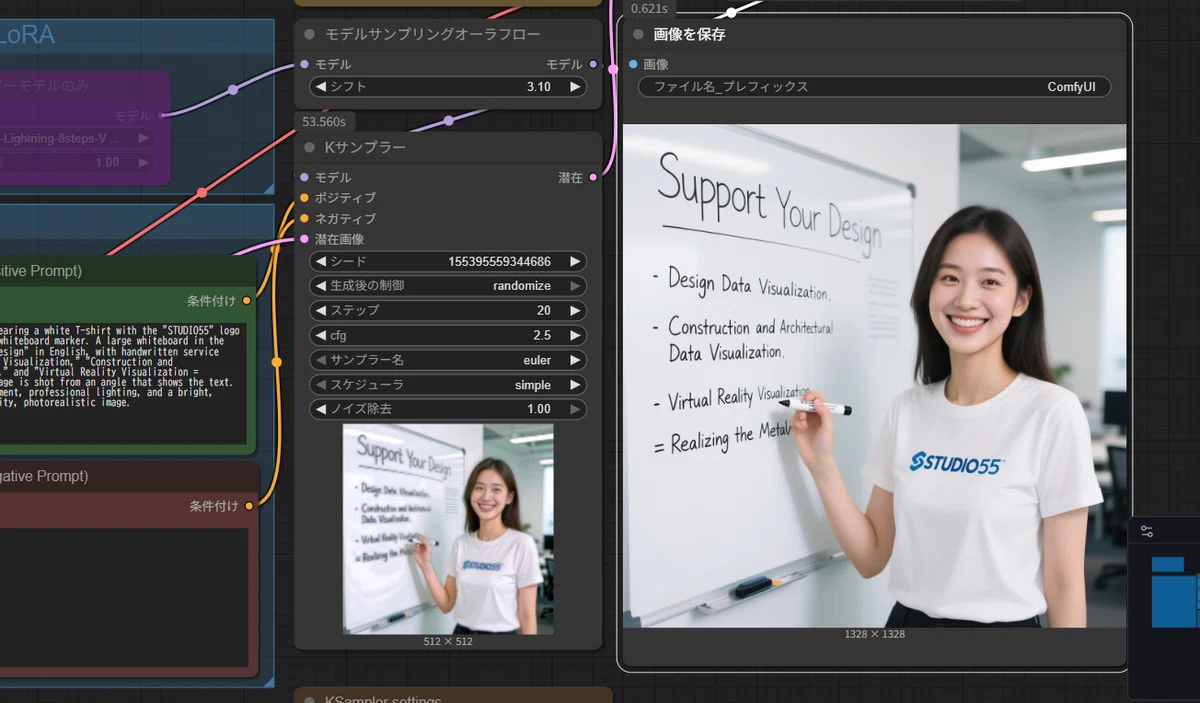
Task: Decrease シフト value with left arrow
Action: [321, 87]
